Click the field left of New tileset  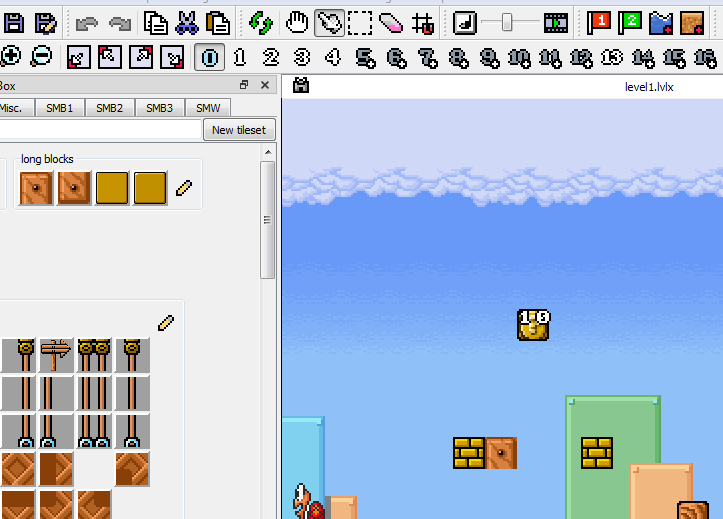pyautogui.click(x=100, y=130)
